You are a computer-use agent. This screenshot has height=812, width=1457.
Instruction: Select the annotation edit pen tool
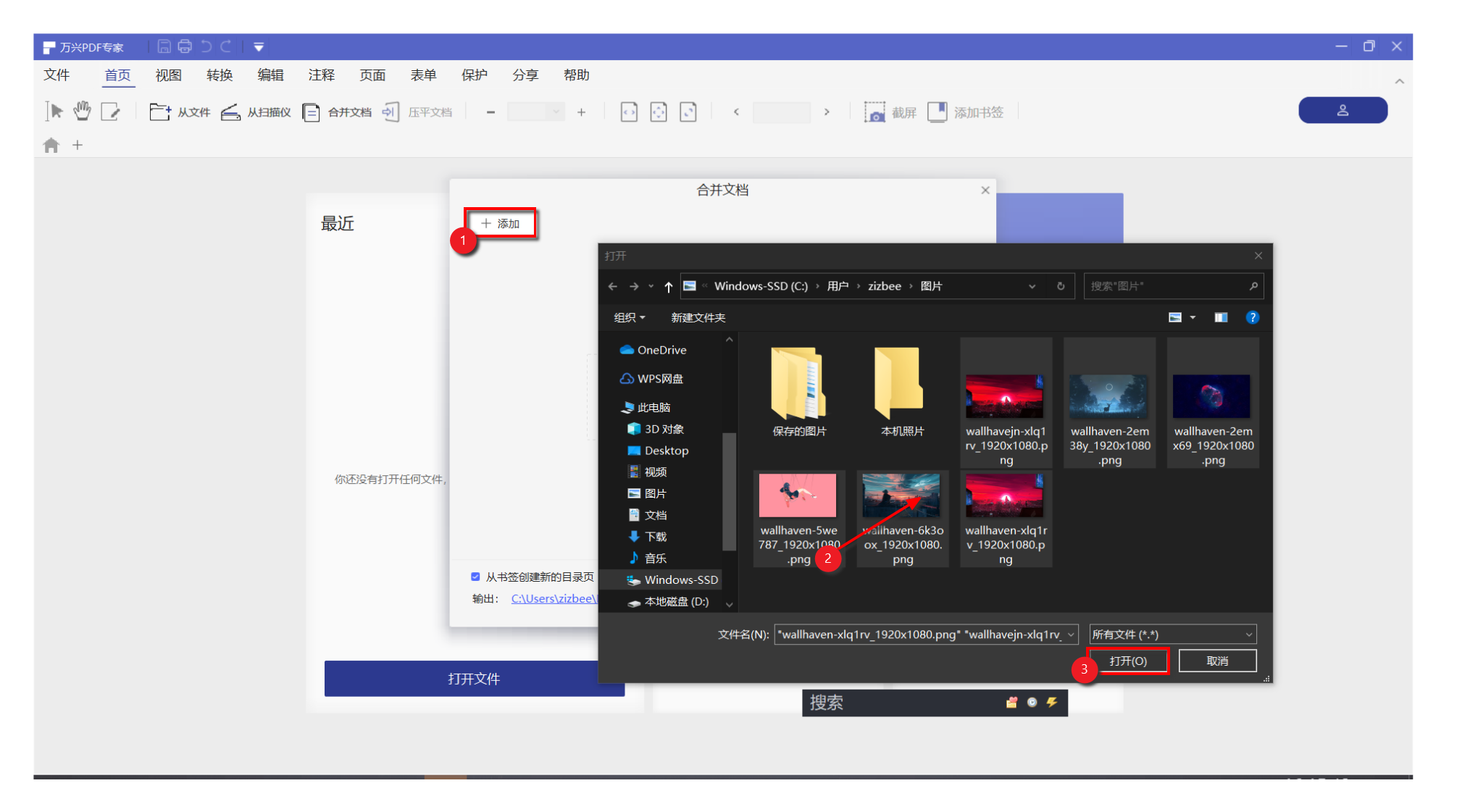pyautogui.click(x=111, y=110)
